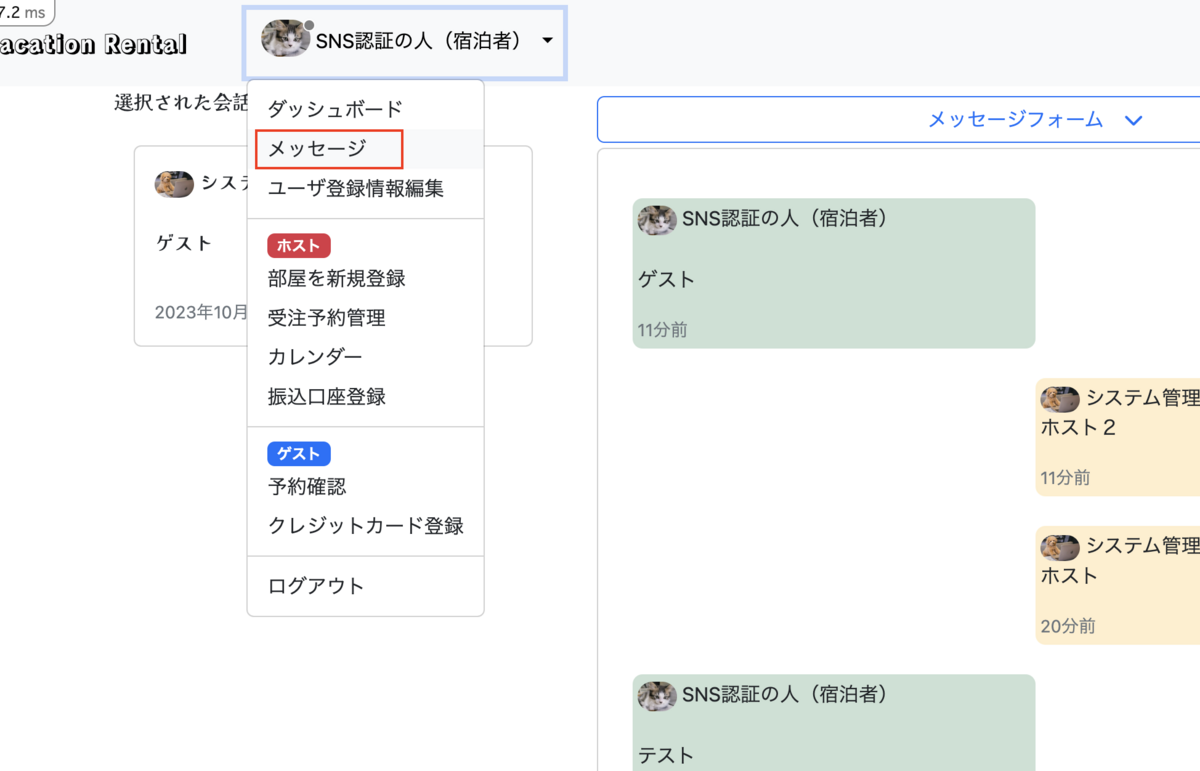Click the blue ゲスト badge

click(298, 454)
